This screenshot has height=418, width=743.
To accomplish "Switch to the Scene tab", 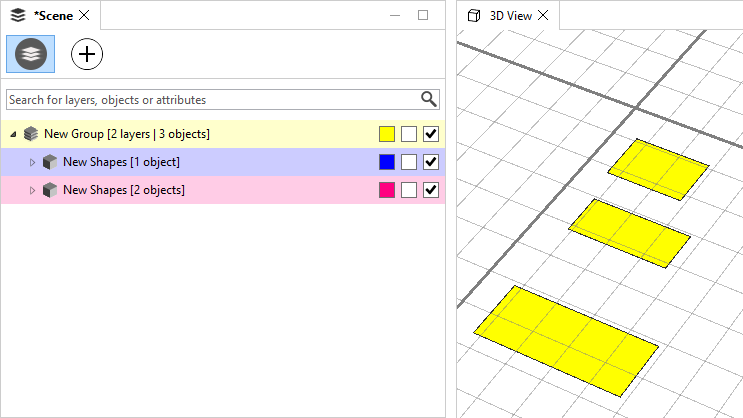I will (52, 15).
